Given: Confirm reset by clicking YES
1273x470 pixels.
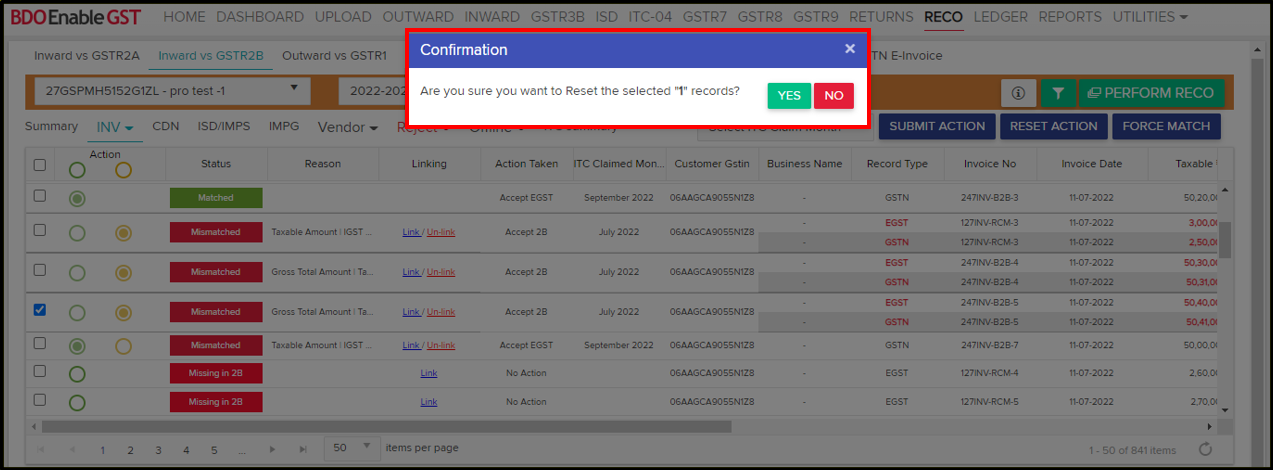Looking at the screenshot, I should click(x=789, y=95).
